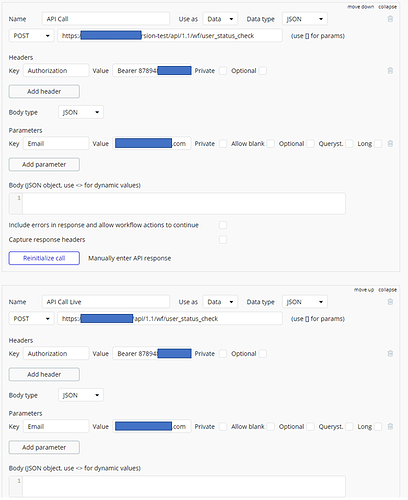Check Allow blank for first Email parameter
408x500 pixels.
pyautogui.click(x=271, y=144)
